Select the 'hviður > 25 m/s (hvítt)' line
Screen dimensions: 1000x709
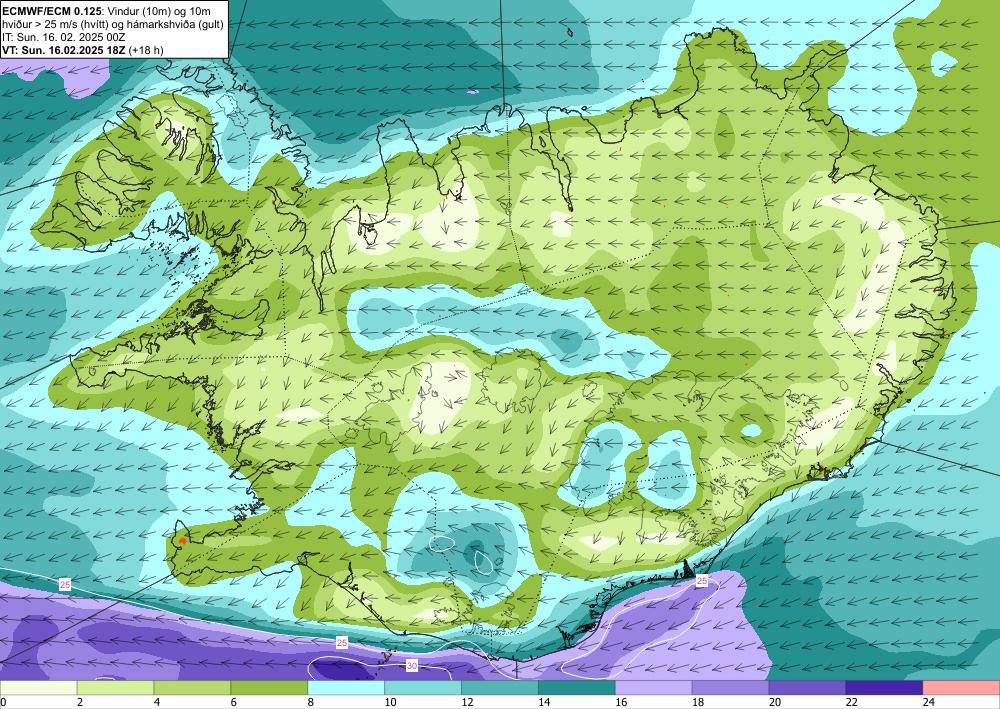(113, 24)
